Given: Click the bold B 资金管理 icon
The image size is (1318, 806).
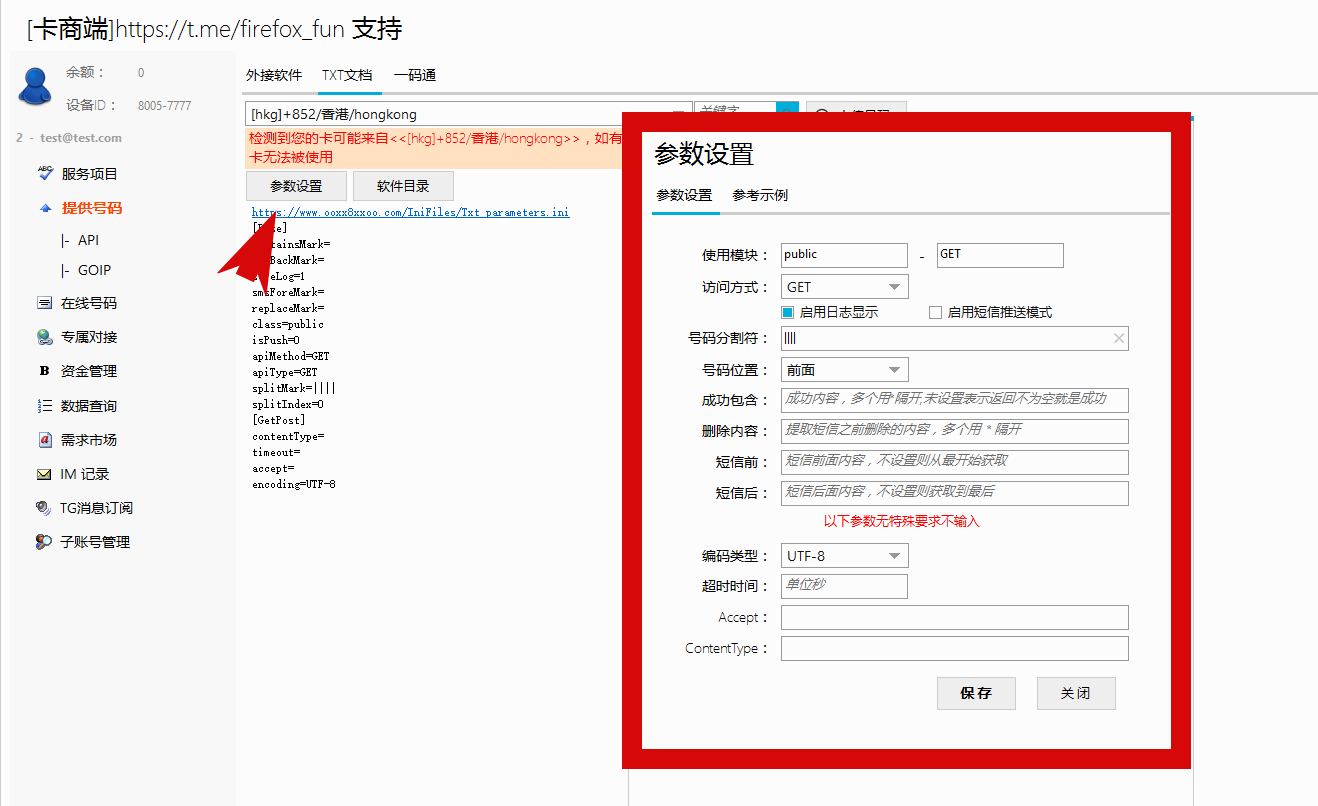Looking at the screenshot, I should pos(44,371).
